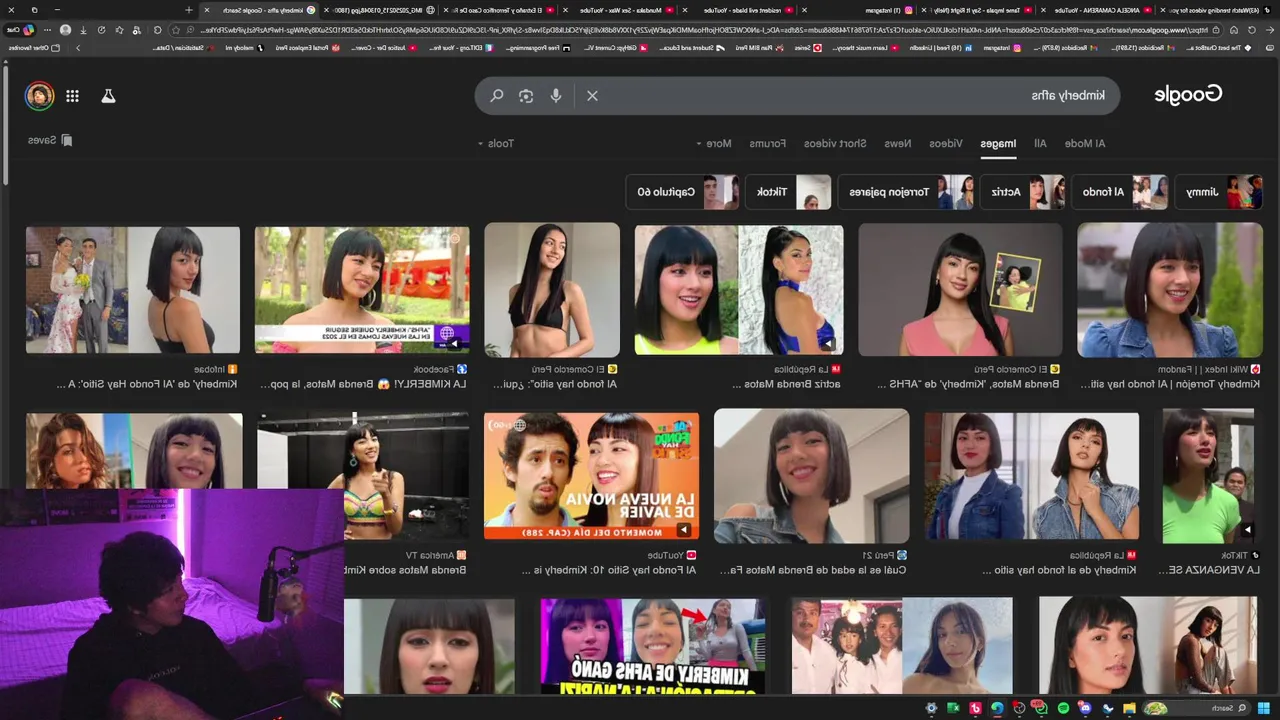
Task: Switch to AI Mode tab
Action: [x=1085, y=143]
